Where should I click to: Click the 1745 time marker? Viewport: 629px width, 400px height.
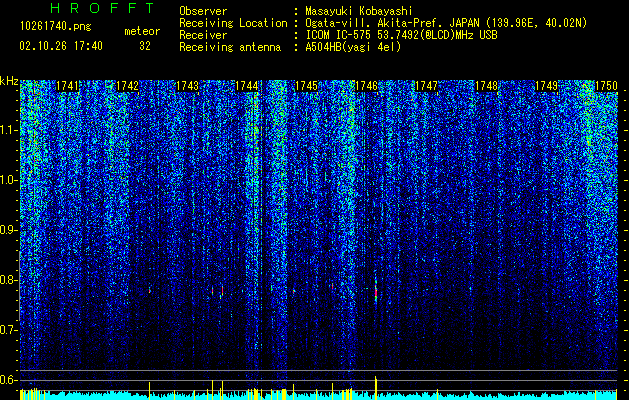click(306, 86)
